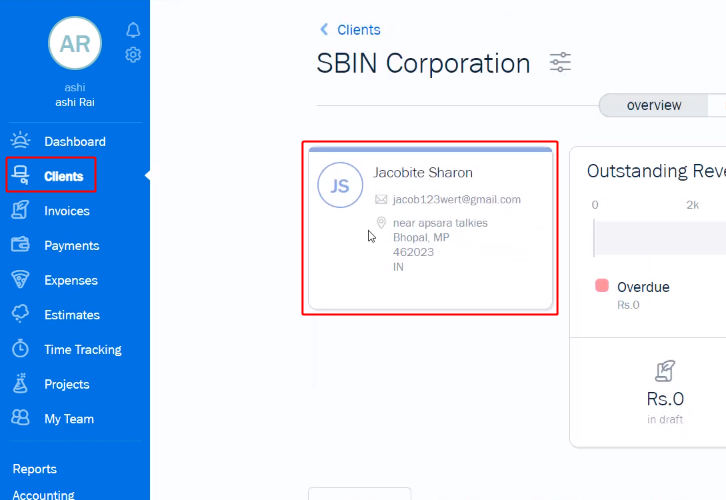The image size is (726, 500).
Task: Click the 'ashi Rai' user name text
Action: click(x=75, y=102)
